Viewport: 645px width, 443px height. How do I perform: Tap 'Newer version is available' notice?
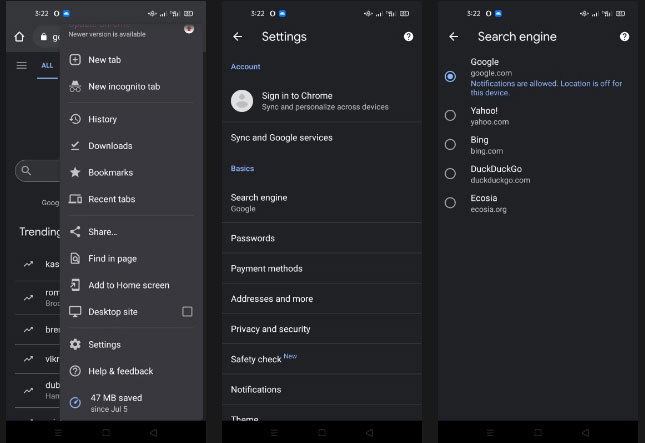pyautogui.click(x=107, y=35)
